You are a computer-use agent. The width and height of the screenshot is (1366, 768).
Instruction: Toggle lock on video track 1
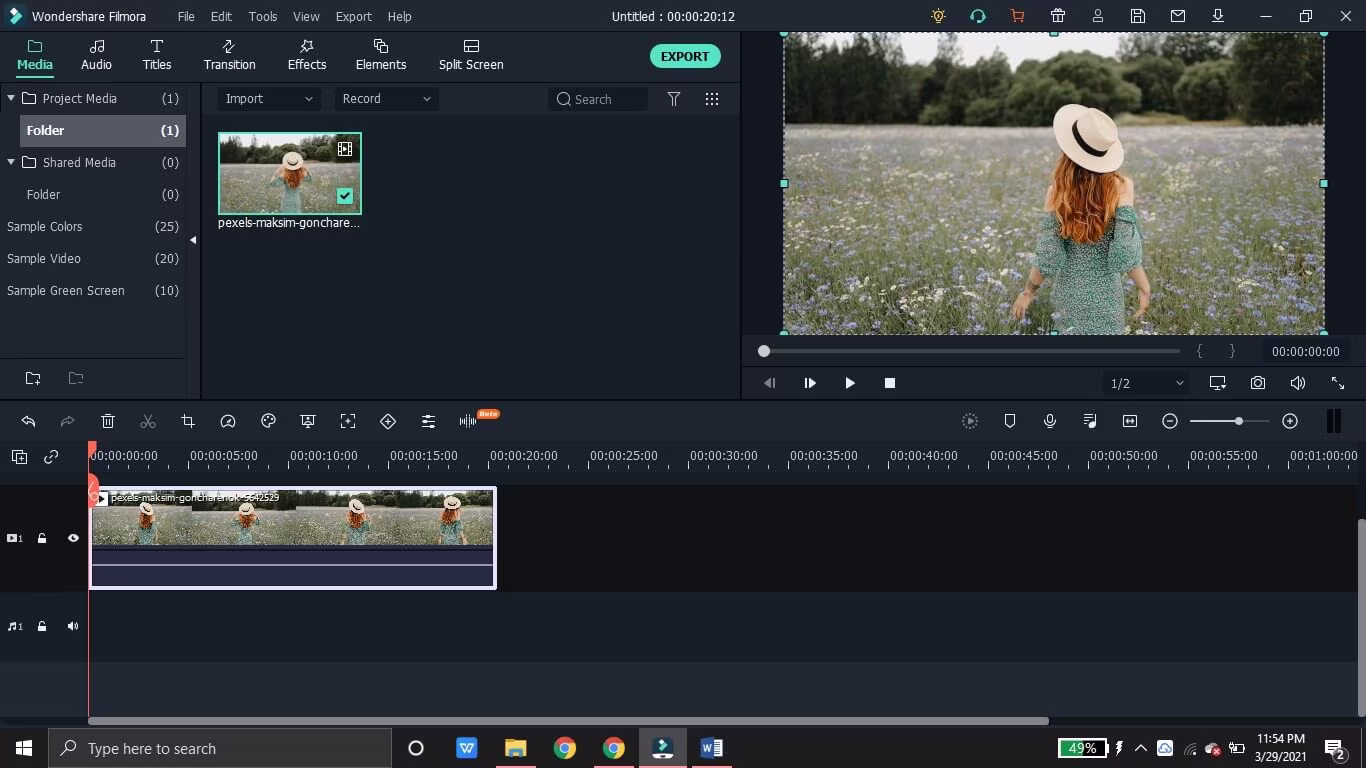42,538
